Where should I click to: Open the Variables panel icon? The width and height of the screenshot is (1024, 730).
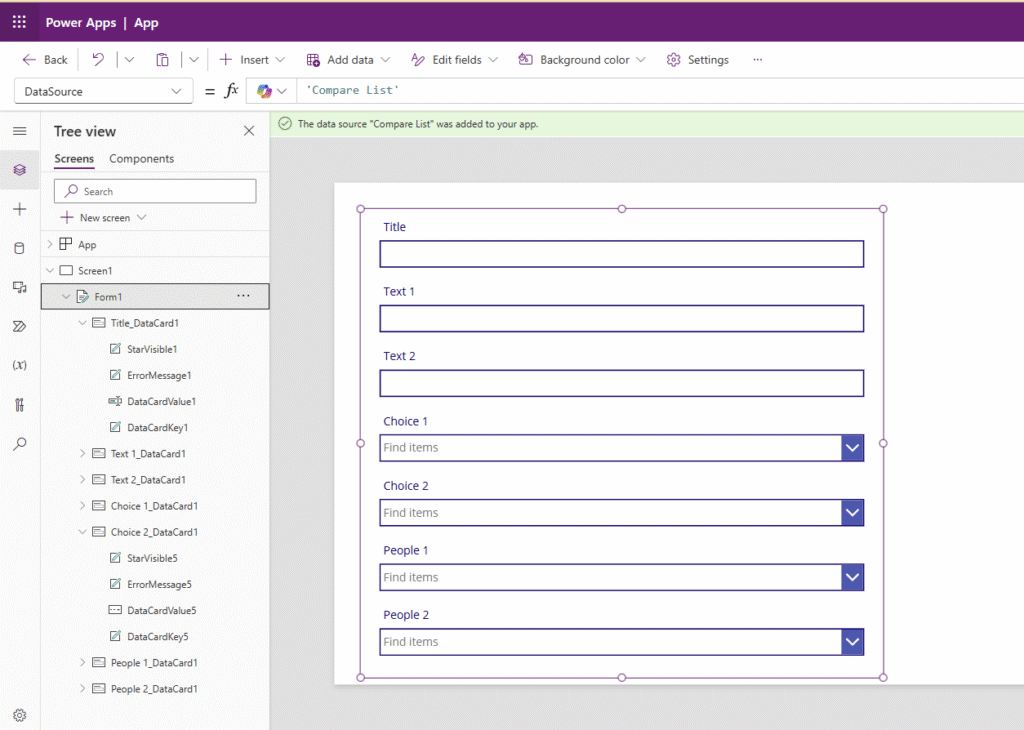[x=20, y=365]
